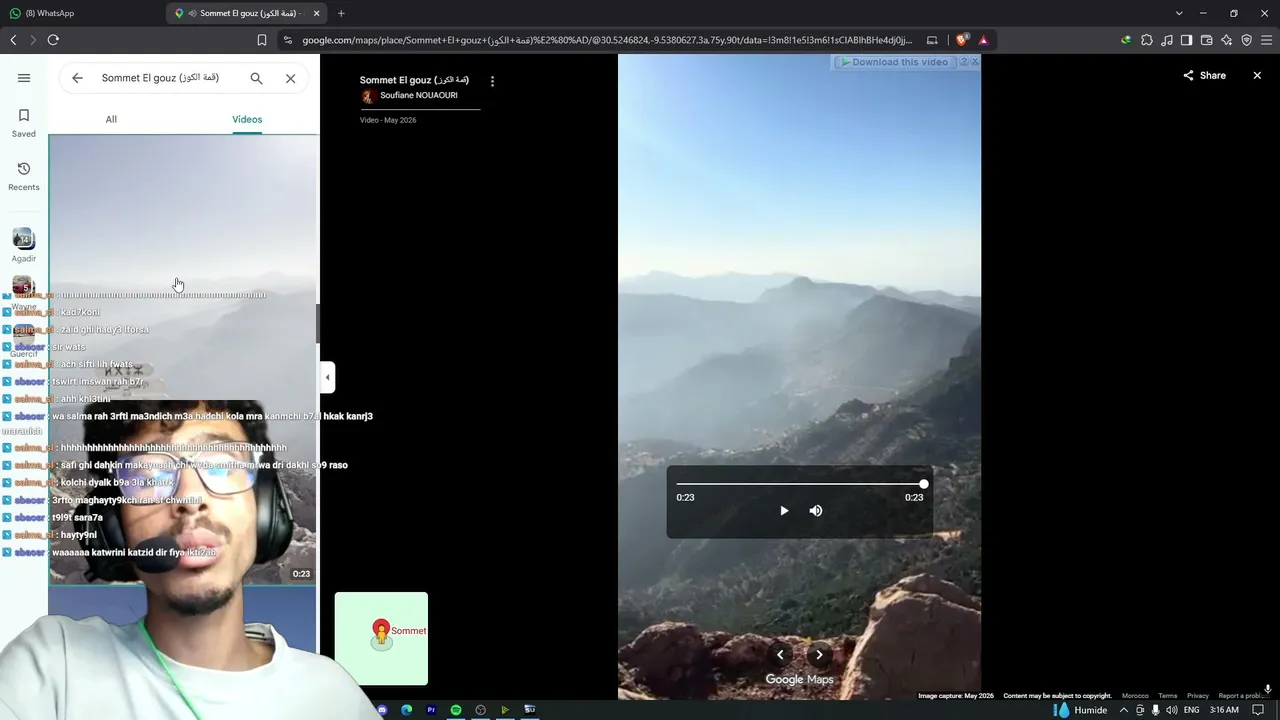Play the video
The height and width of the screenshot is (720, 1280).
(784, 511)
